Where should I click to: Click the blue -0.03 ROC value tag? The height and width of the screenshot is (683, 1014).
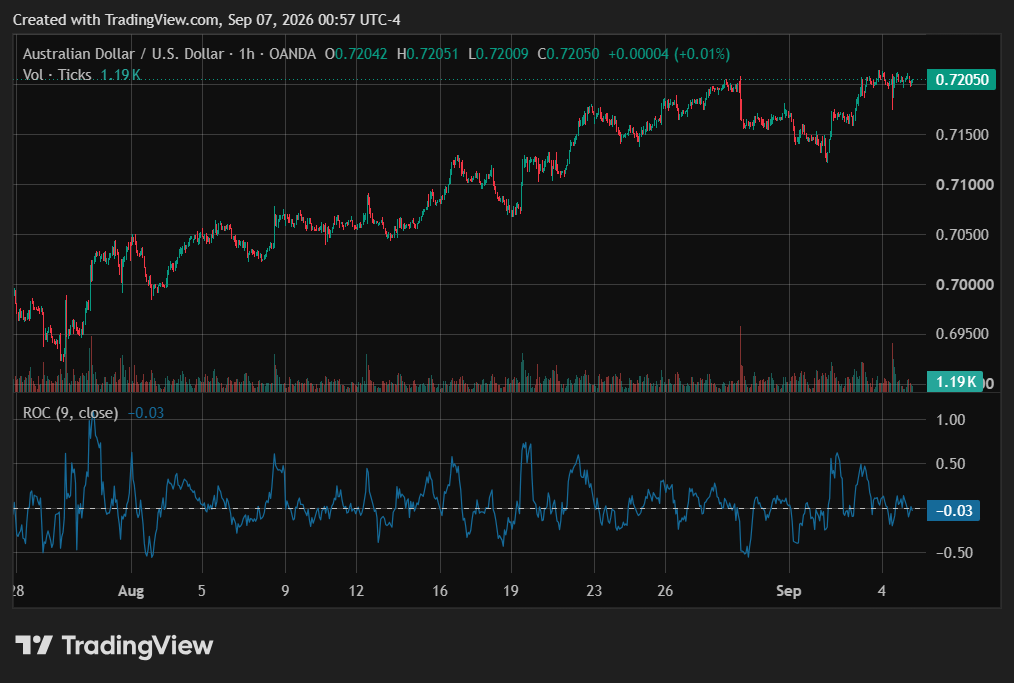pos(953,510)
